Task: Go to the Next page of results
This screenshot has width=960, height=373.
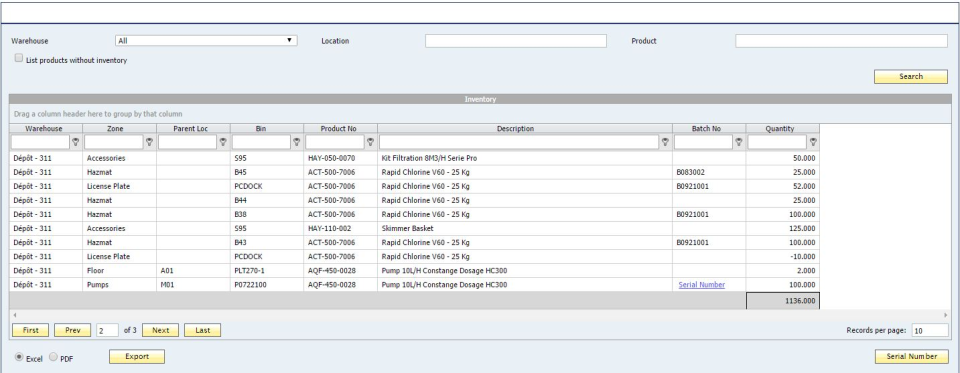Action: [x=160, y=330]
